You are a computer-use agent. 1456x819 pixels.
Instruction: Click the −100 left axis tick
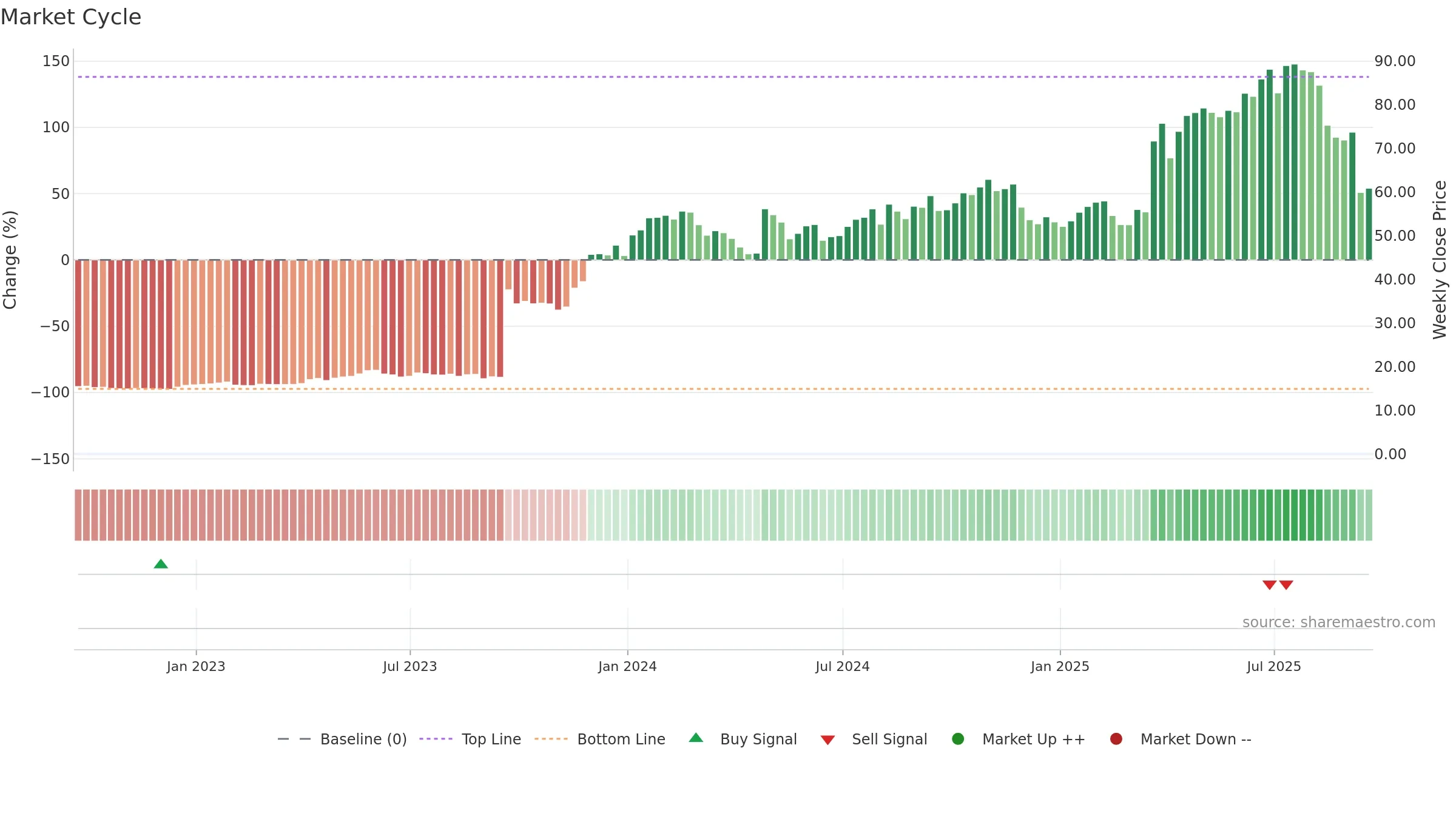(x=50, y=393)
